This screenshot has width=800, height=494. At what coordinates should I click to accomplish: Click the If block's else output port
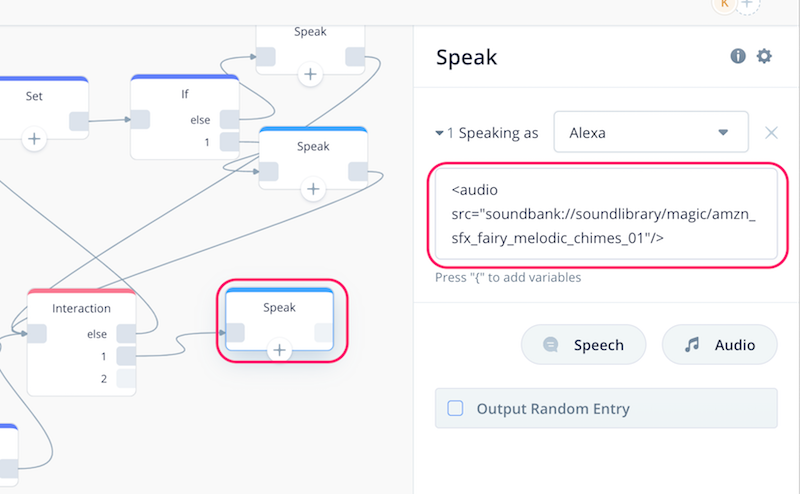tap(230, 119)
